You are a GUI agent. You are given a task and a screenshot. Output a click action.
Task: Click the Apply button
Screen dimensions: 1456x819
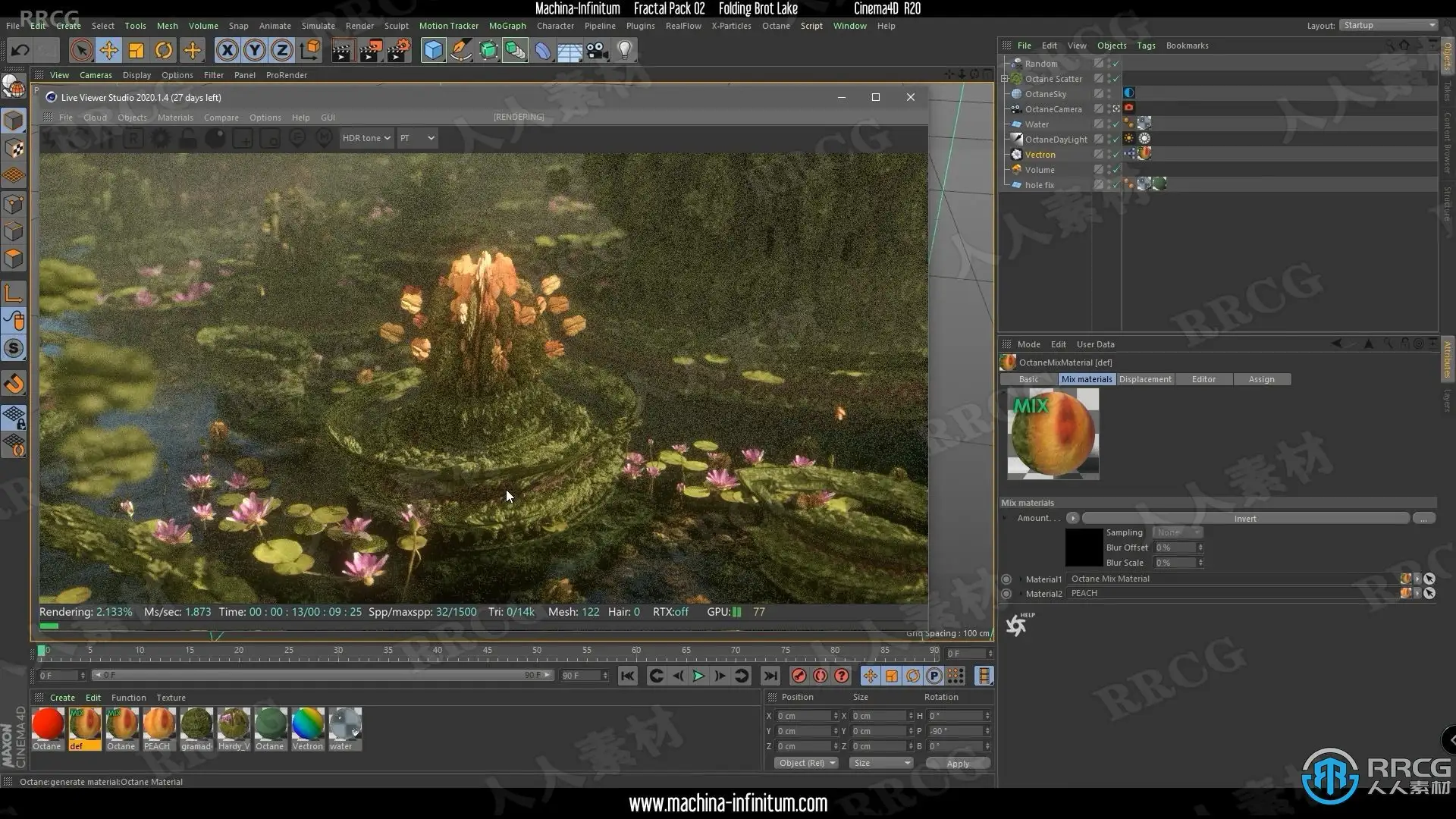coord(958,764)
